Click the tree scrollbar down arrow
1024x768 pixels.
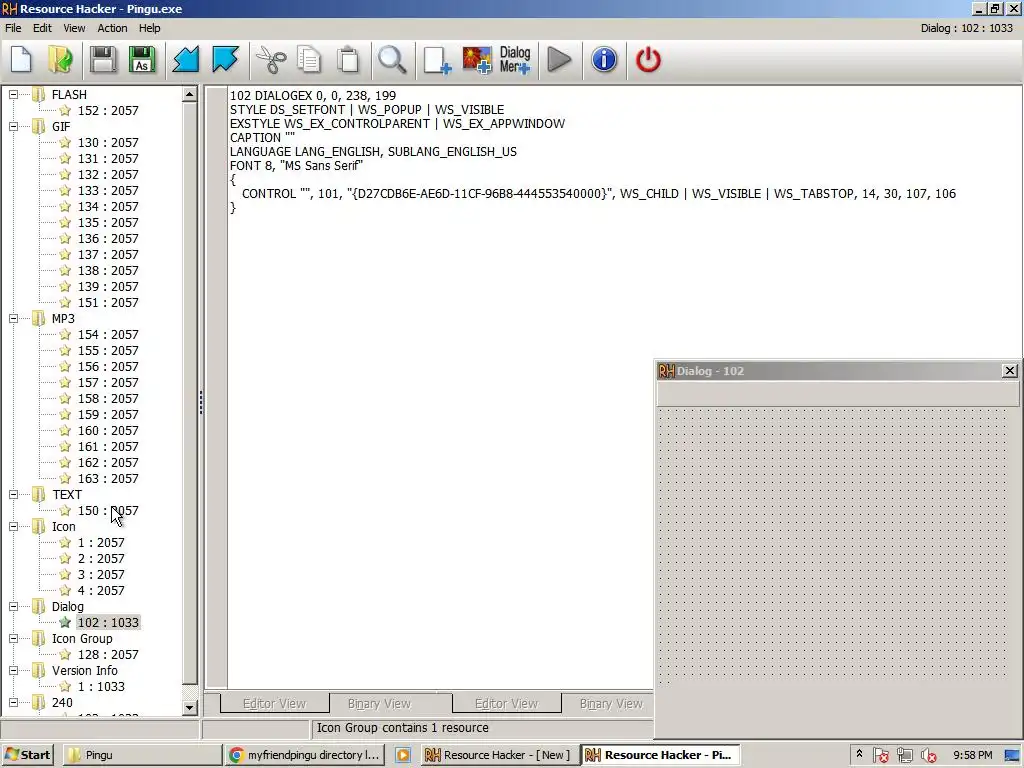coord(189,707)
